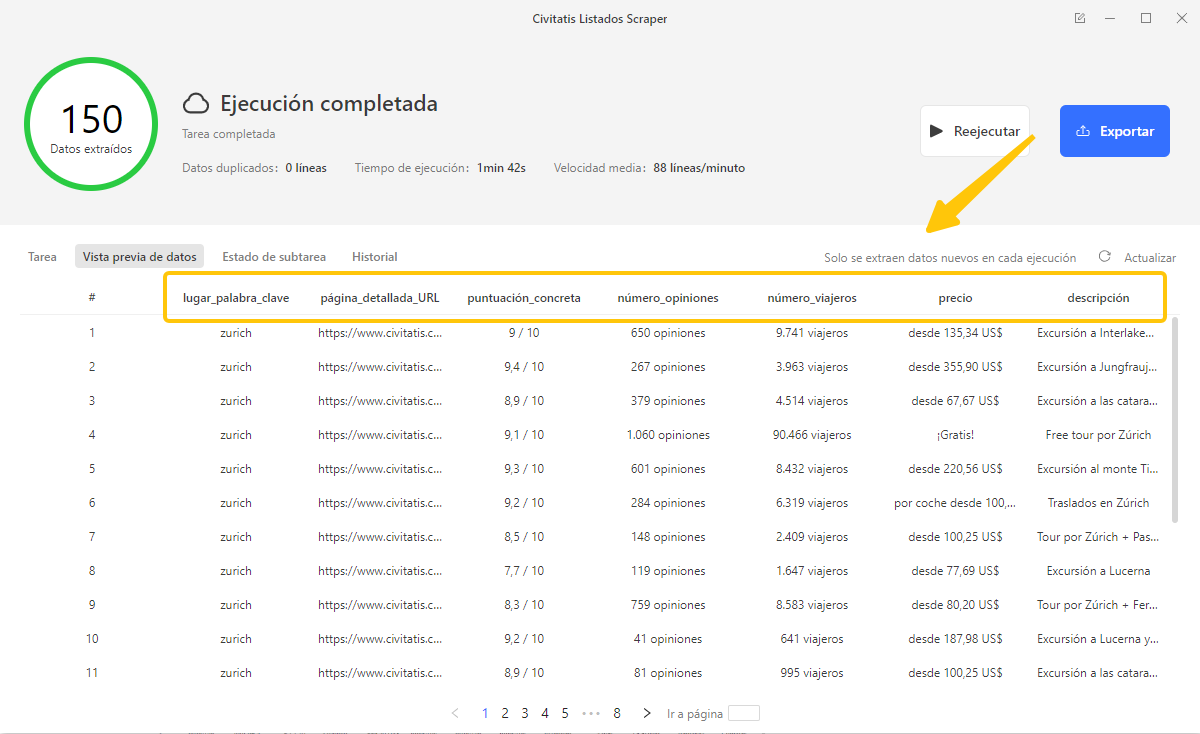Go to previous page with left arrow
The height and width of the screenshot is (734, 1200).
(x=456, y=713)
